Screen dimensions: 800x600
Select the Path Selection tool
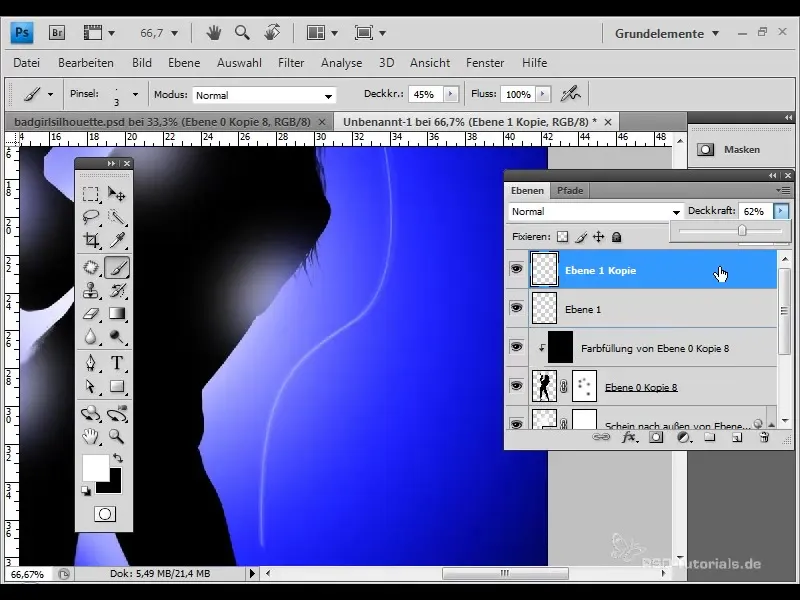pyautogui.click(x=91, y=386)
